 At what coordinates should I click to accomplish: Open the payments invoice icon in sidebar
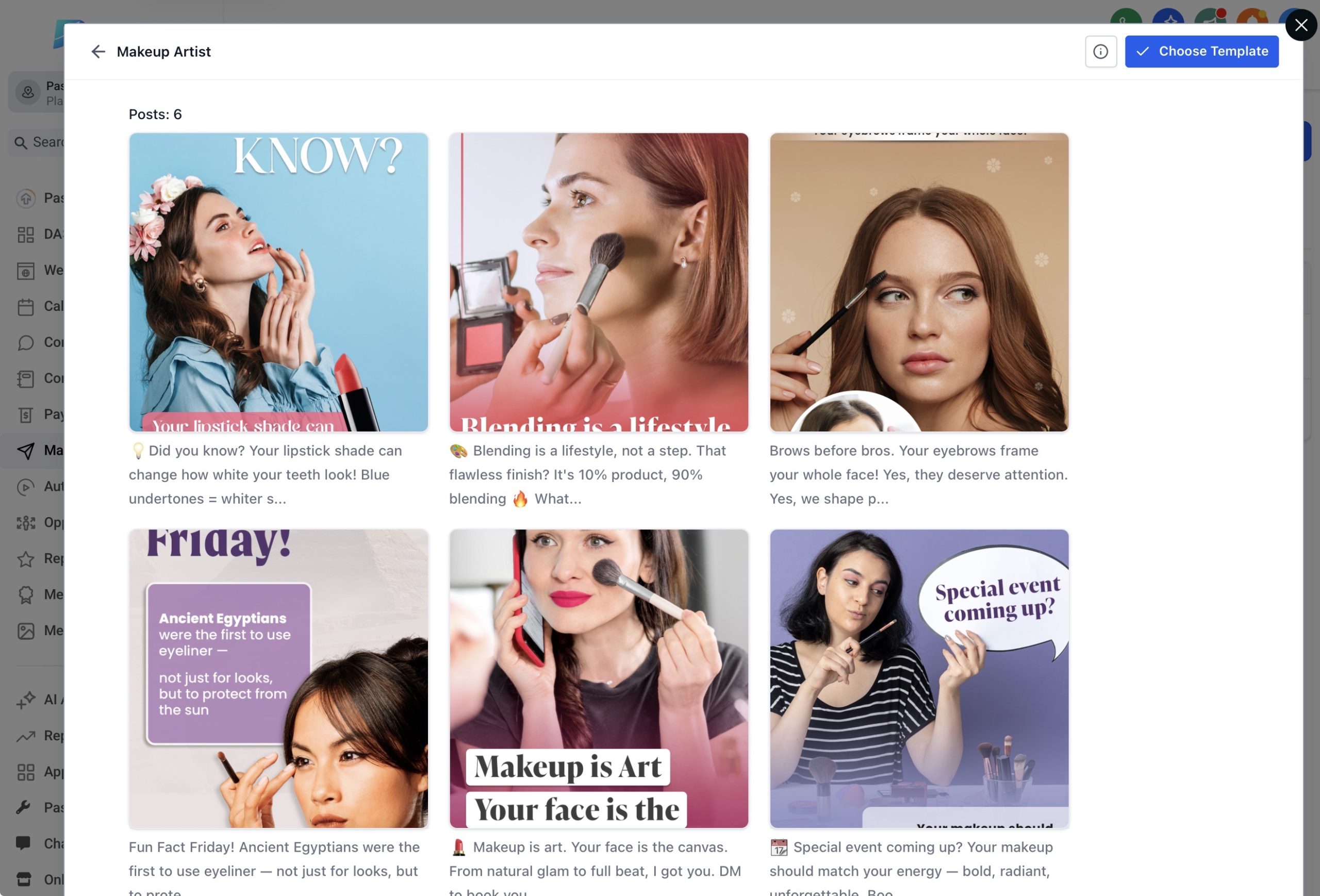click(26, 414)
